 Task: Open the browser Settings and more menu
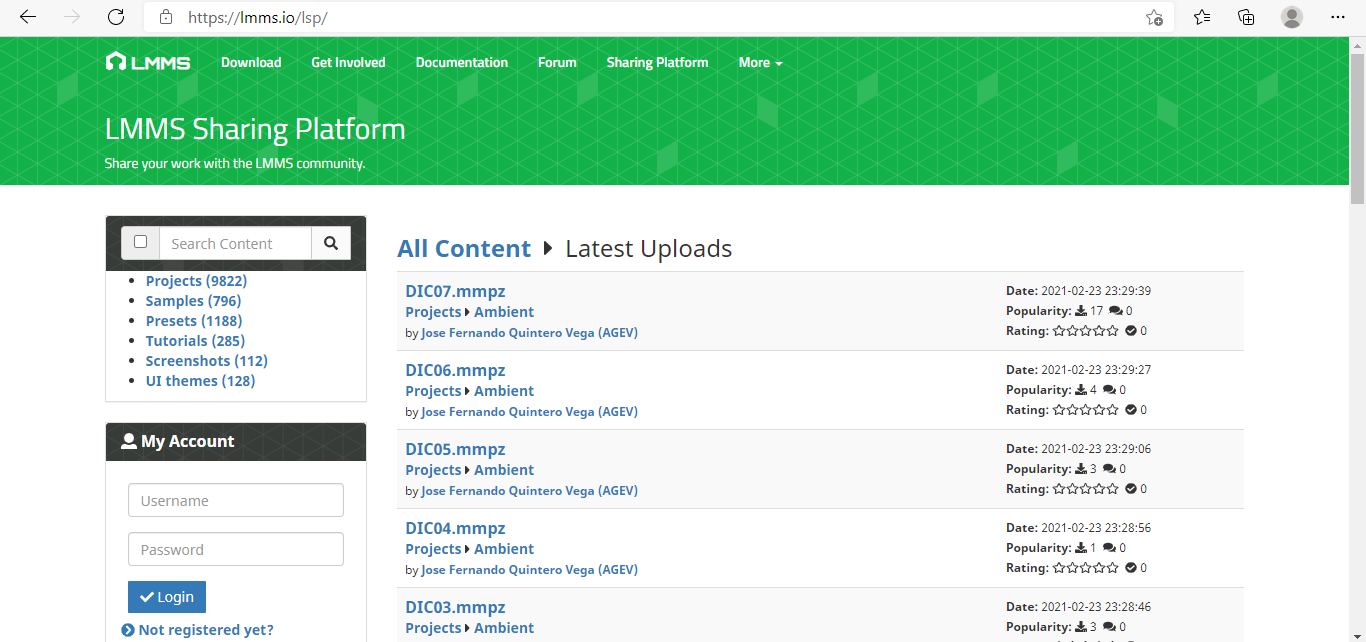click(1338, 17)
